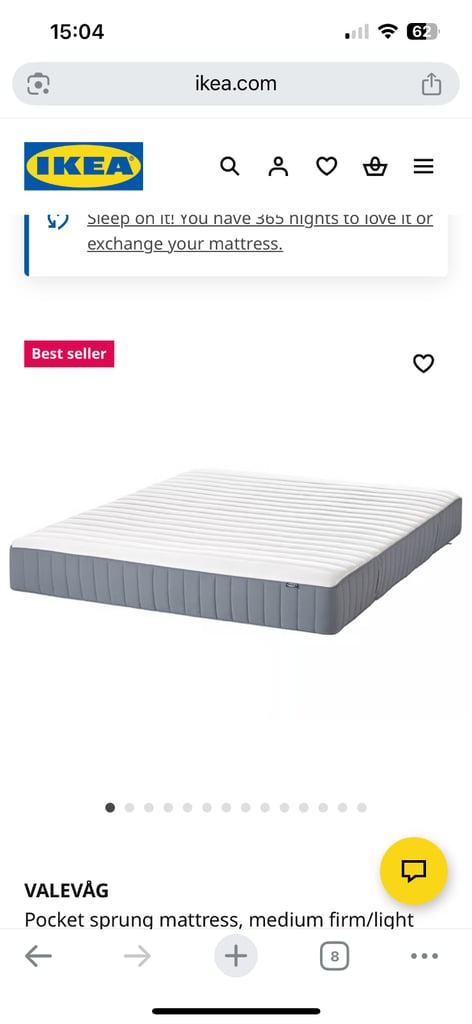Open the shopping basket icon

pos(375,167)
